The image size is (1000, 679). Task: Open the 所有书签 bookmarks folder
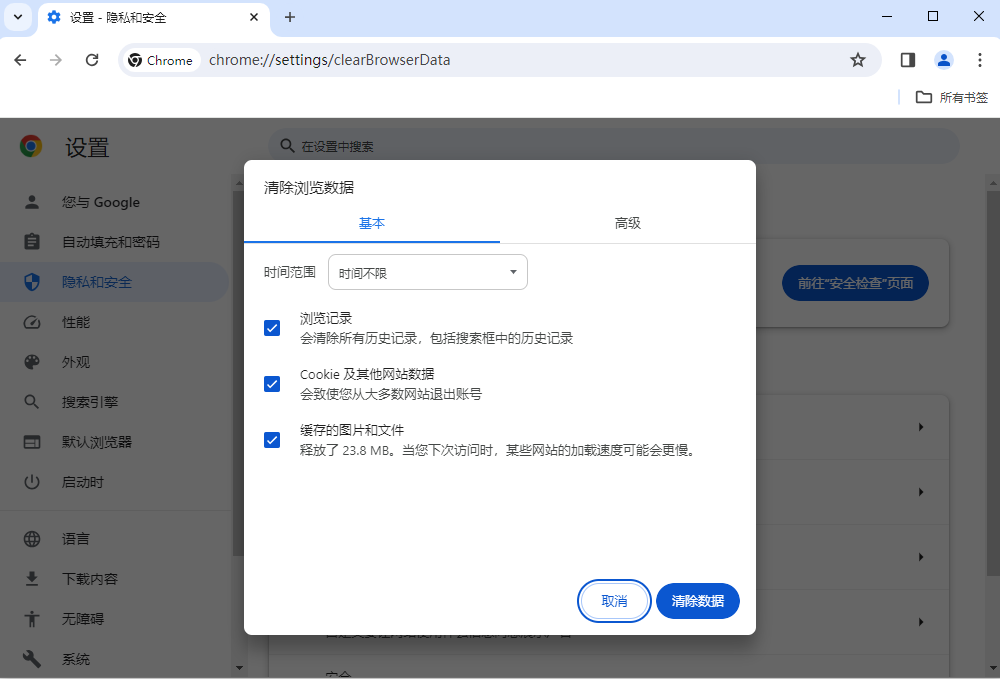952,97
